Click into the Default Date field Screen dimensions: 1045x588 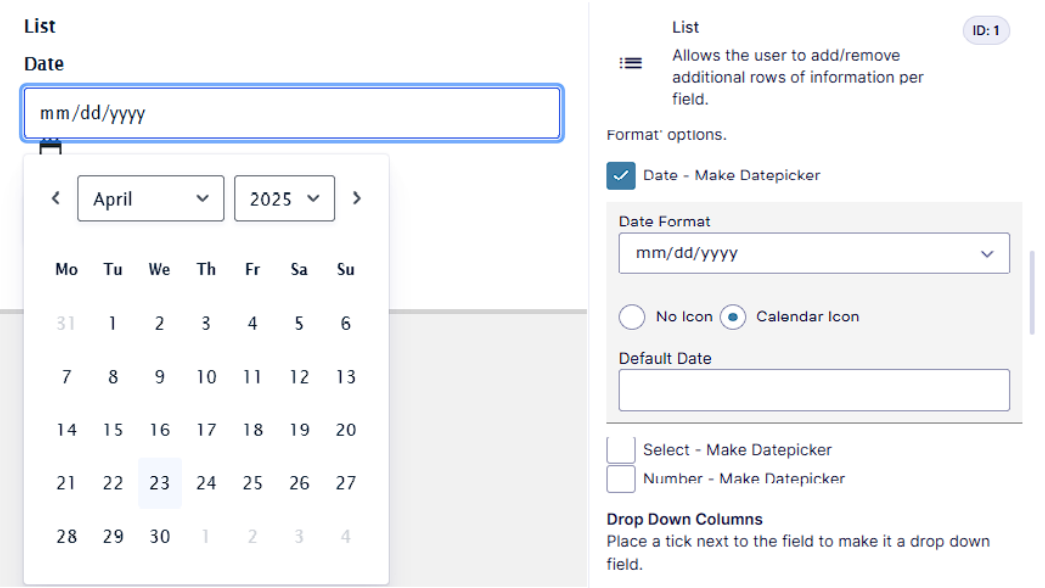814,390
